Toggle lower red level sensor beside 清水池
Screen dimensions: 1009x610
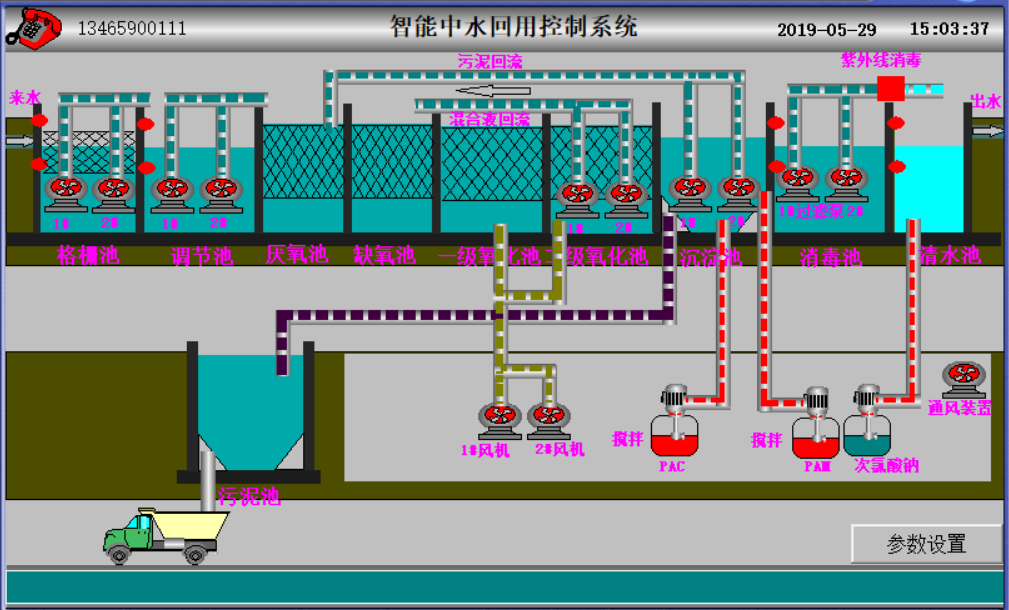pyautogui.click(x=896, y=166)
